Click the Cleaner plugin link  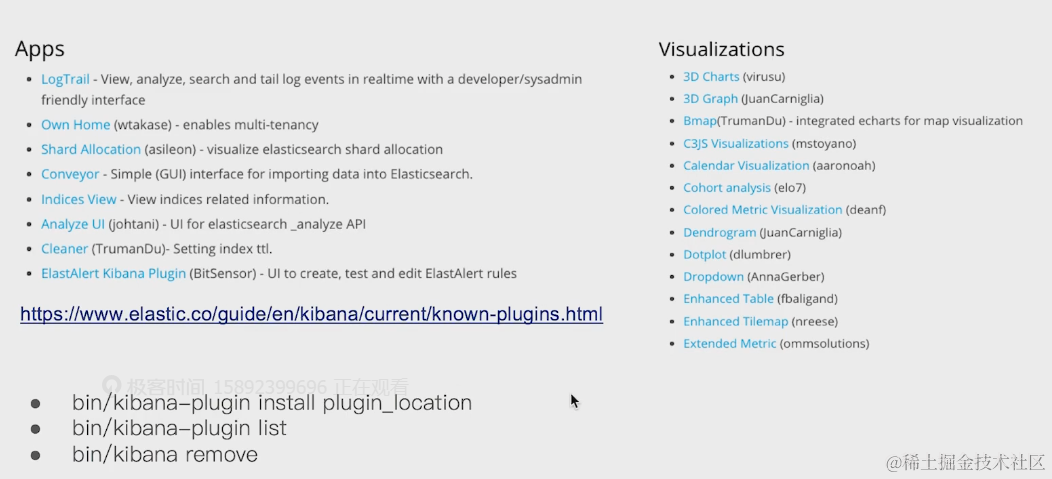pyautogui.click(x=64, y=249)
